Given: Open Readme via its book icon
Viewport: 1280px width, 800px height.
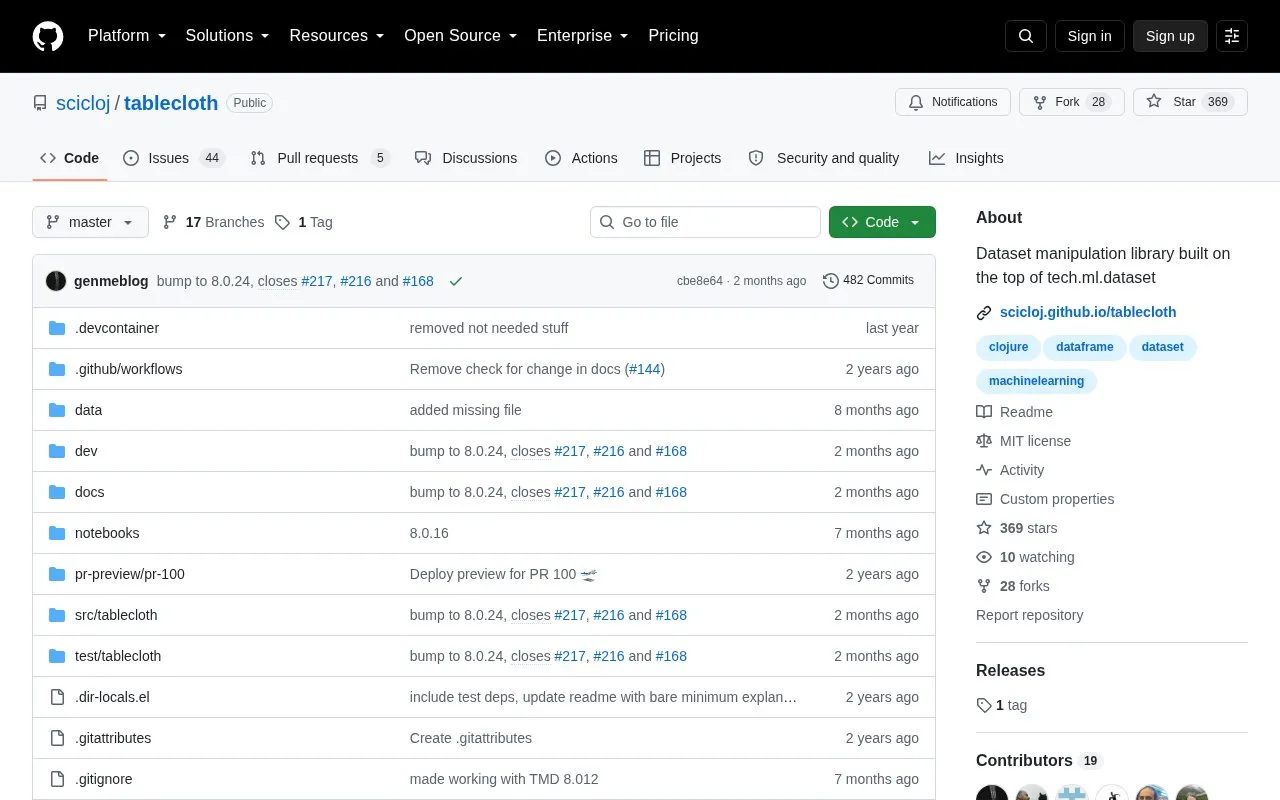Looking at the screenshot, I should point(984,412).
